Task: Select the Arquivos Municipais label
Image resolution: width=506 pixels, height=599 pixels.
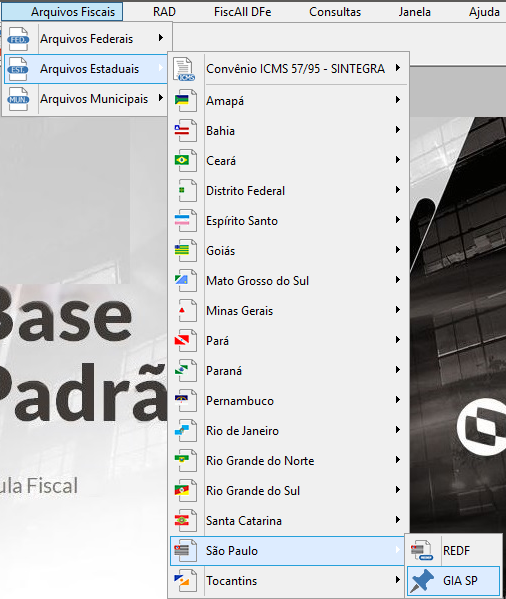Action: (94, 99)
